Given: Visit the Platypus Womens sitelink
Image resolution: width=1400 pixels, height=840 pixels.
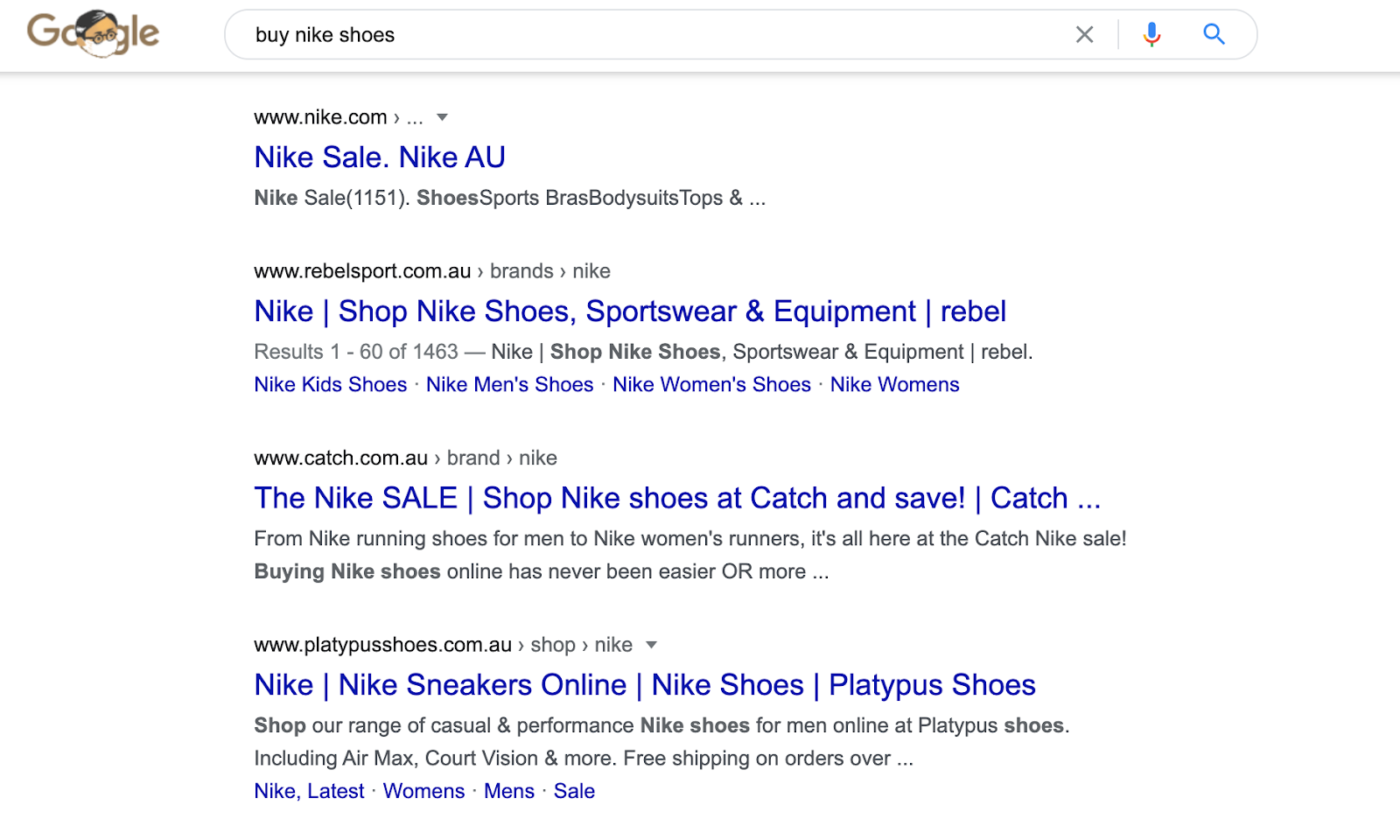Looking at the screenshot, I should click(423, 791).
